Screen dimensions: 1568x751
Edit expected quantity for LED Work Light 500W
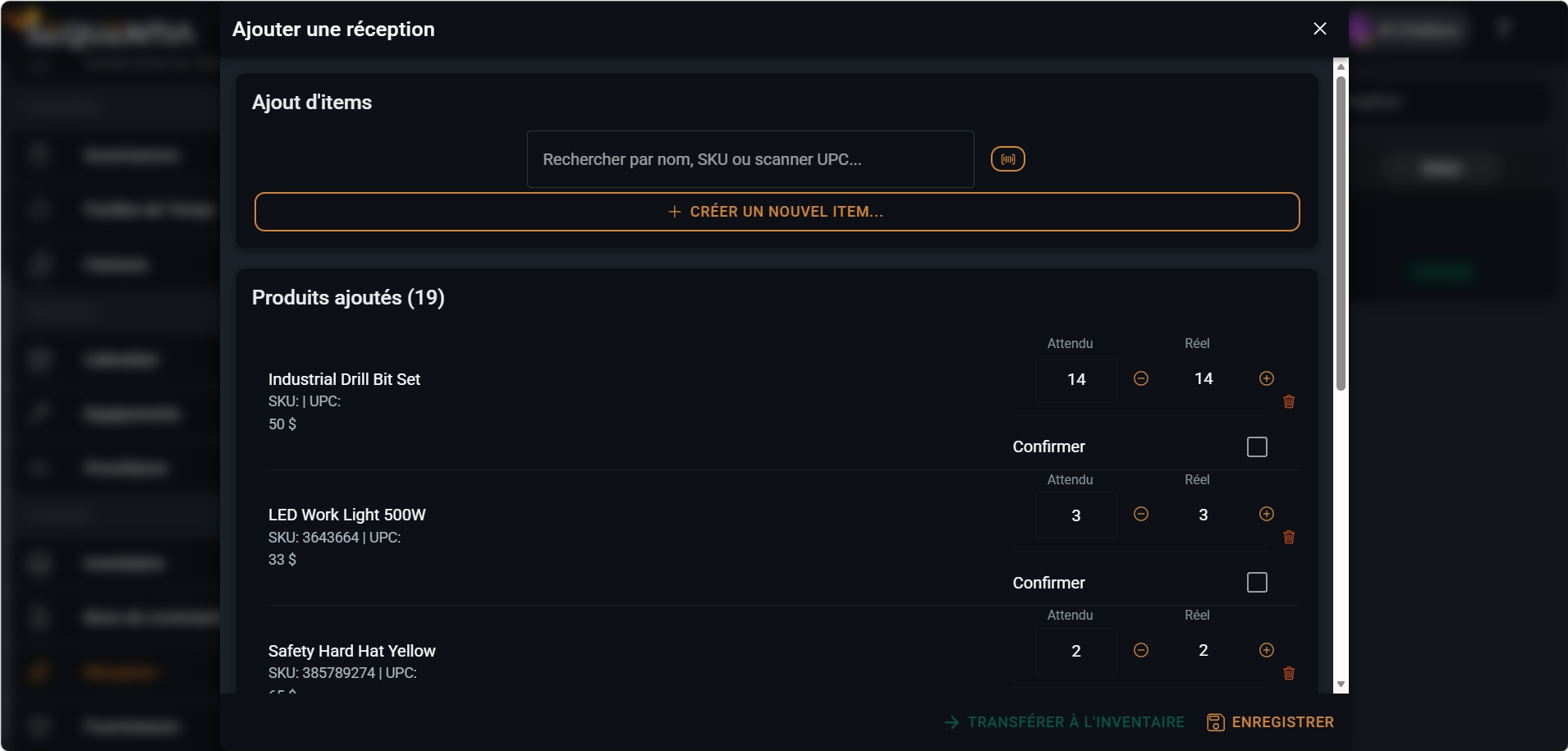[x=1076, y=515]
